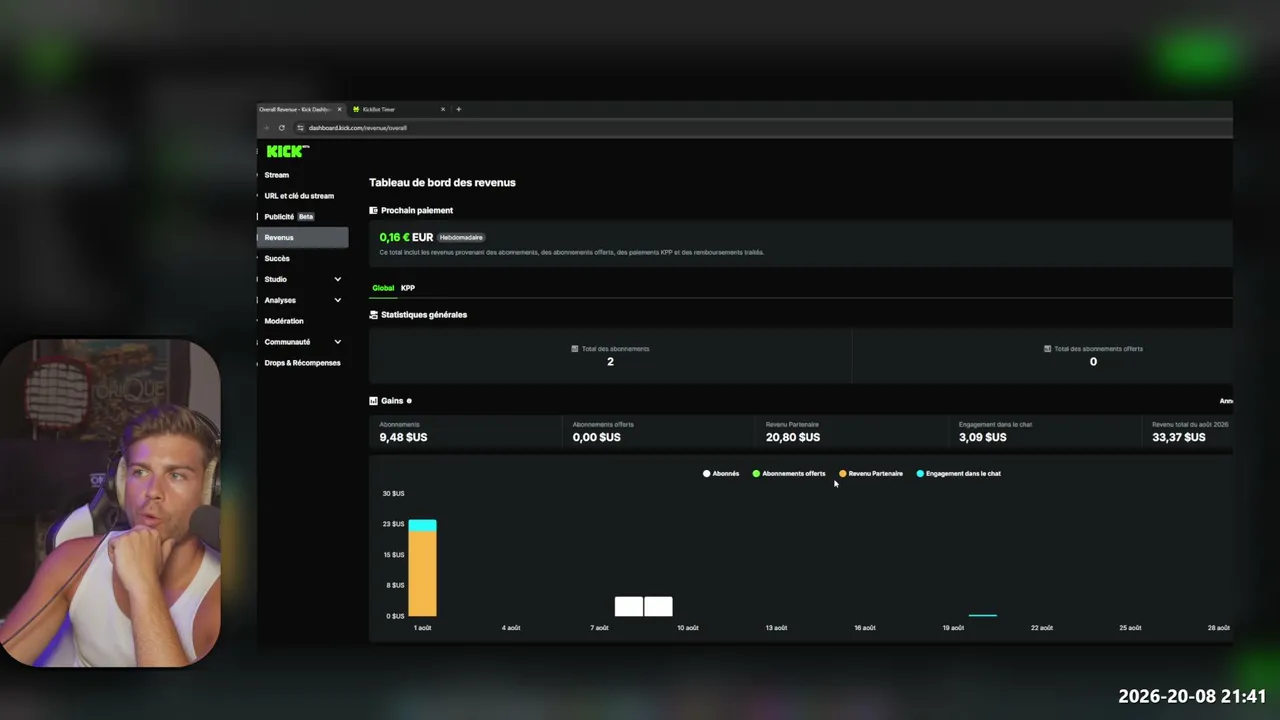Click the info dot next to Gains
This screenshot has width=1280, height=720.
[409, 401]
